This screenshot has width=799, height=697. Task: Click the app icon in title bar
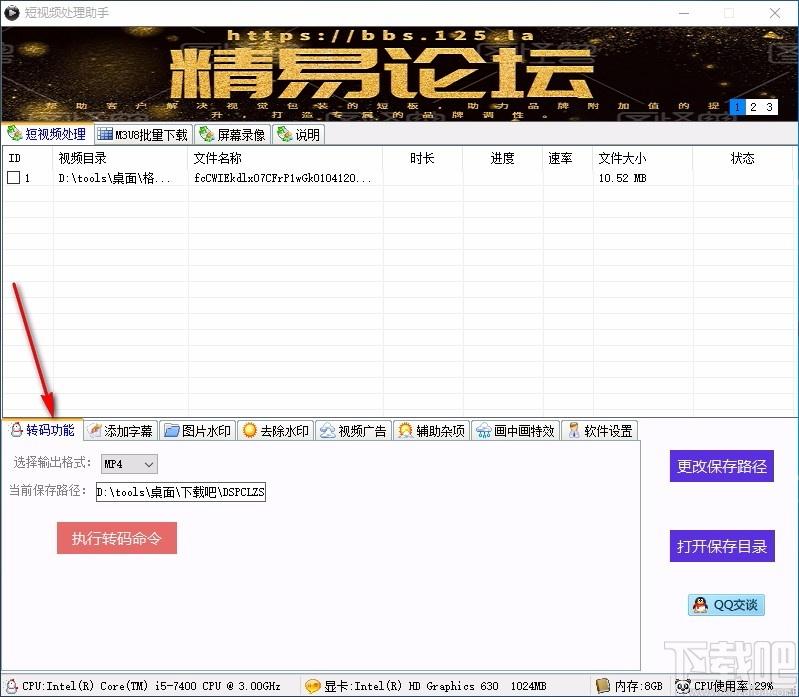[12, 12]
